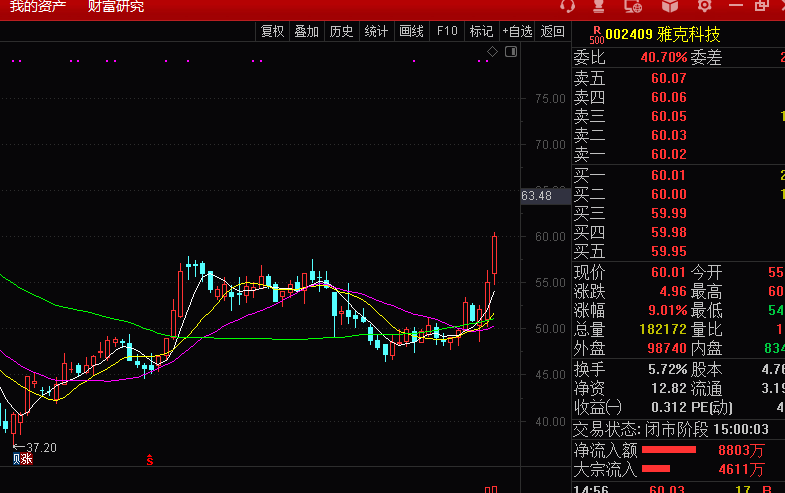
Task: Open the cube box icon
Action: tap(670, 6)
